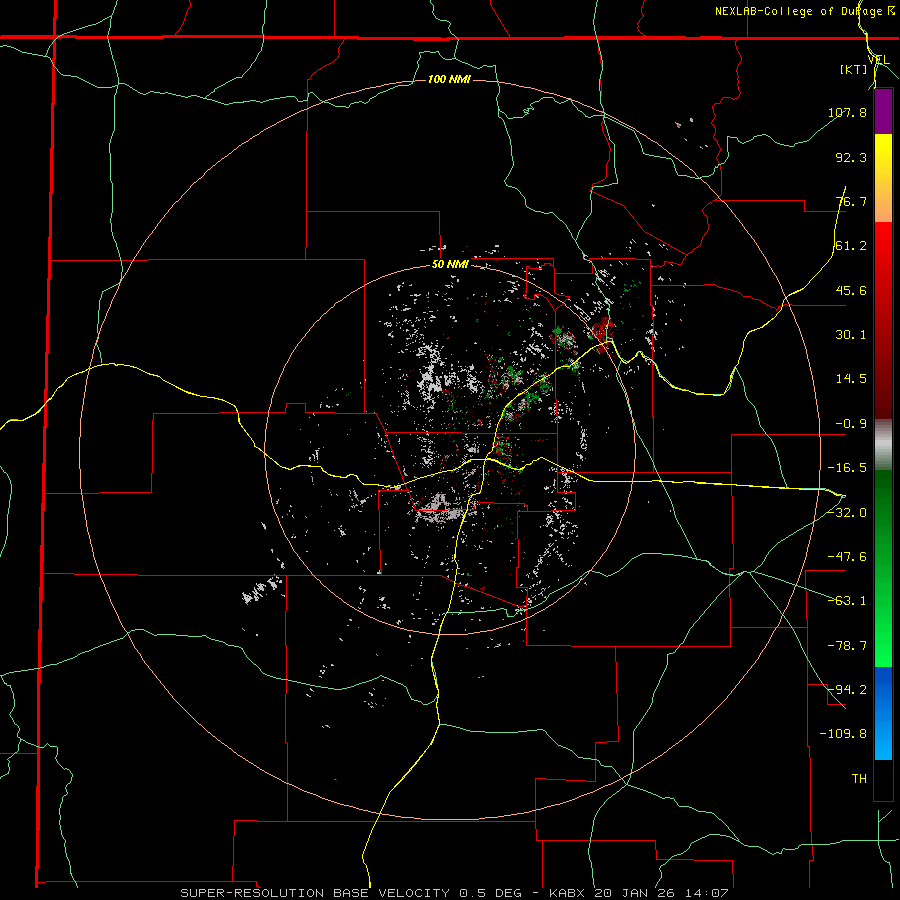This screenshot has width=900, height=900.
Task: Click the 30.1 legend value
Action: pyautogui.click(x=851, y=335)
